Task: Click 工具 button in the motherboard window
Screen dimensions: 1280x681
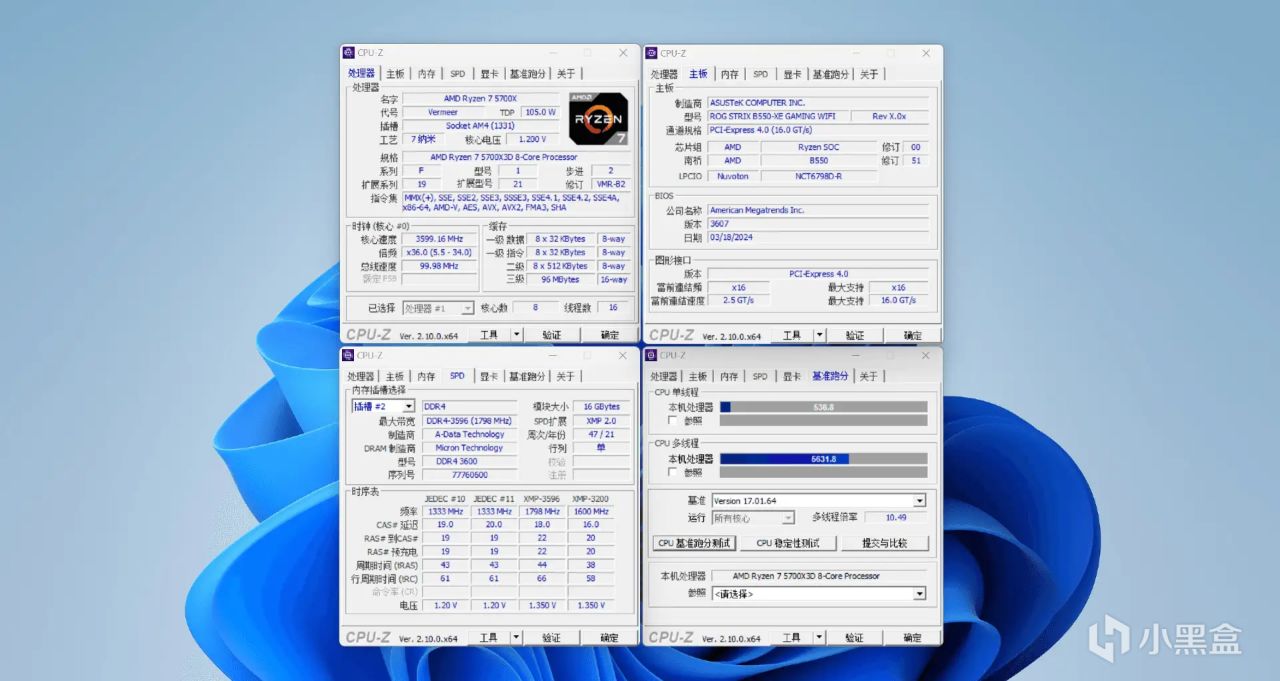Action: point(791,336)
